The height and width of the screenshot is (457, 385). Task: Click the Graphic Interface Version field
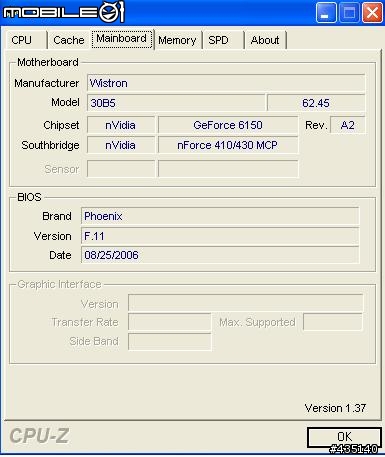245,303
